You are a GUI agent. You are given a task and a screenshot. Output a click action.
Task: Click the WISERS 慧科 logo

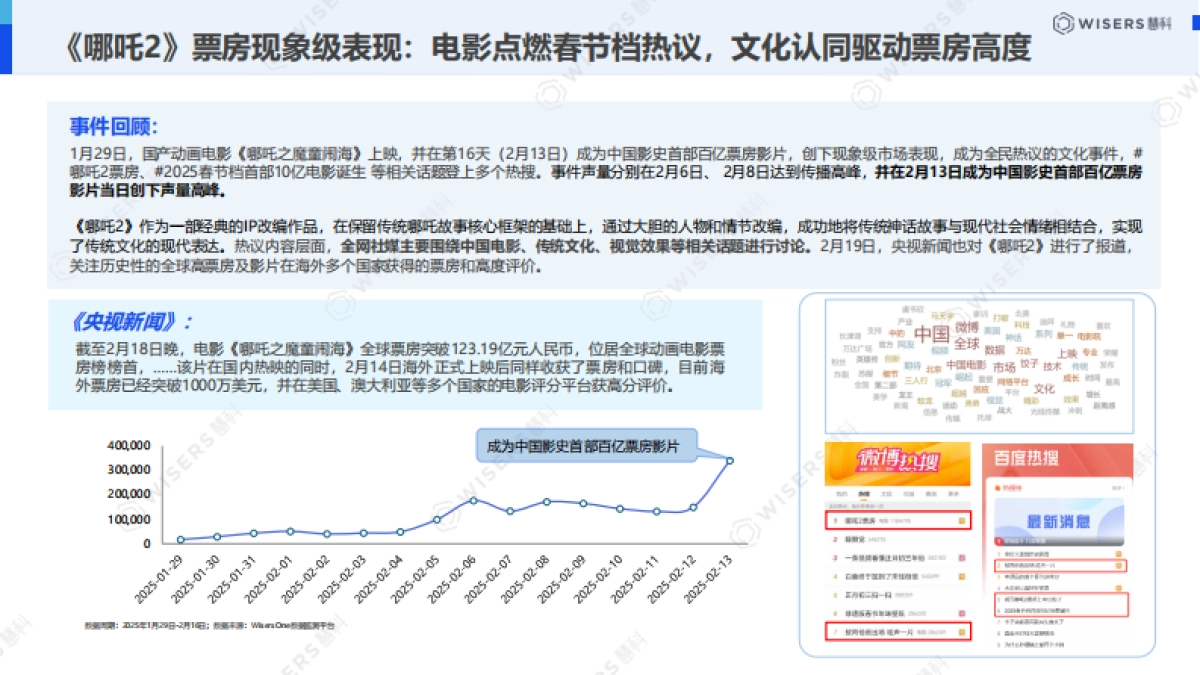point(1110,22)
